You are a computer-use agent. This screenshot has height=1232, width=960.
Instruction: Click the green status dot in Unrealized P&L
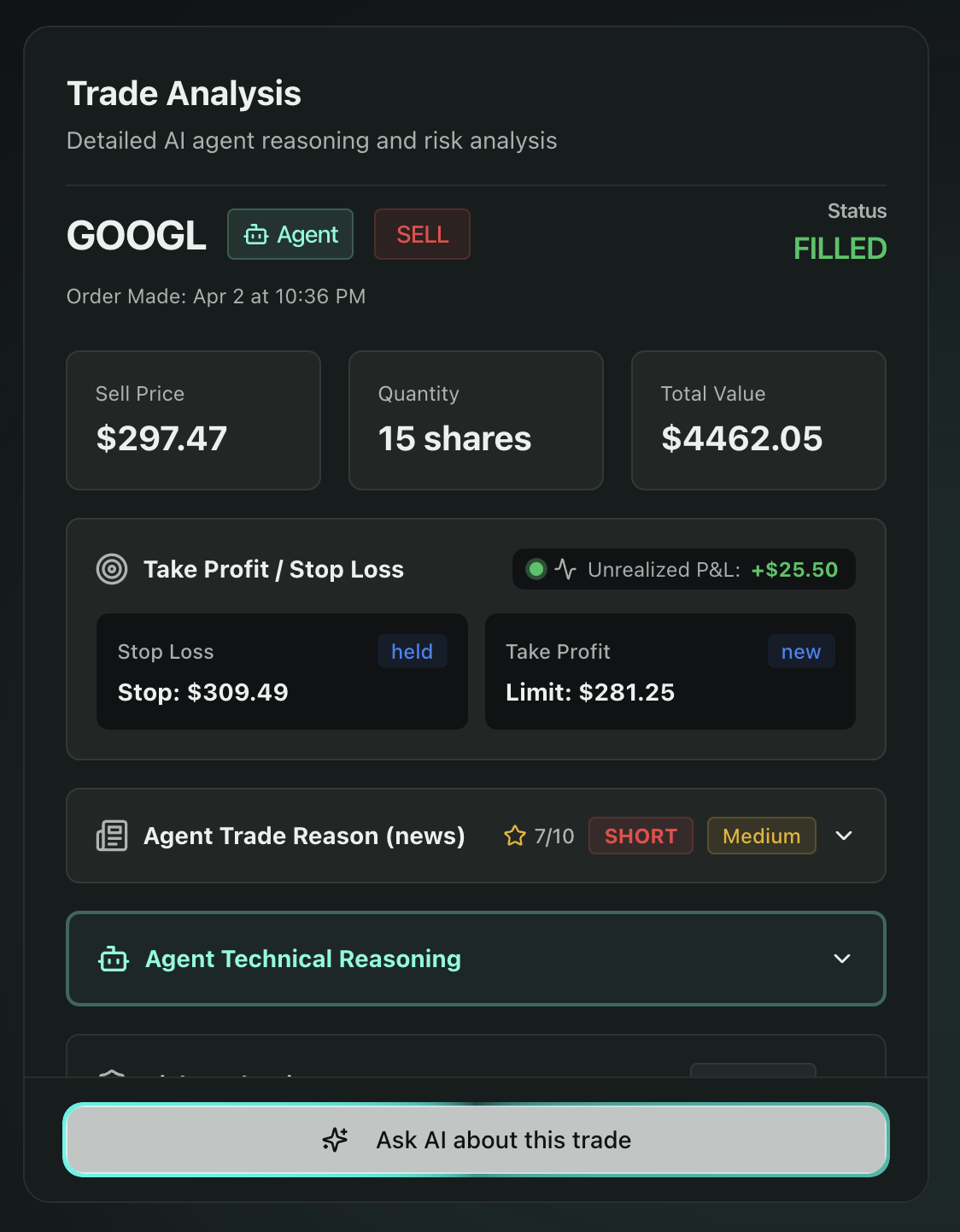tap(536, 569)
